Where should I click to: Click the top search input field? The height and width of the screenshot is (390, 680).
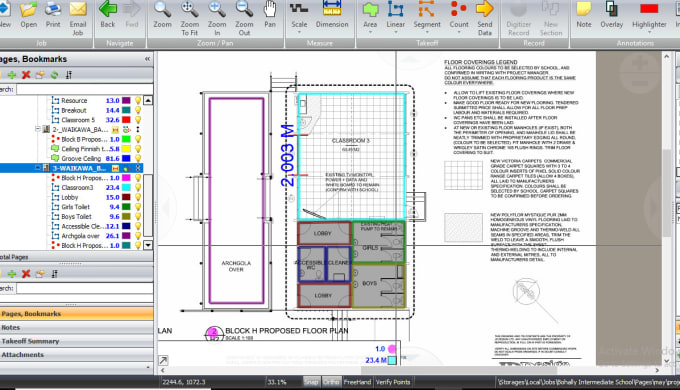(85, 89)
